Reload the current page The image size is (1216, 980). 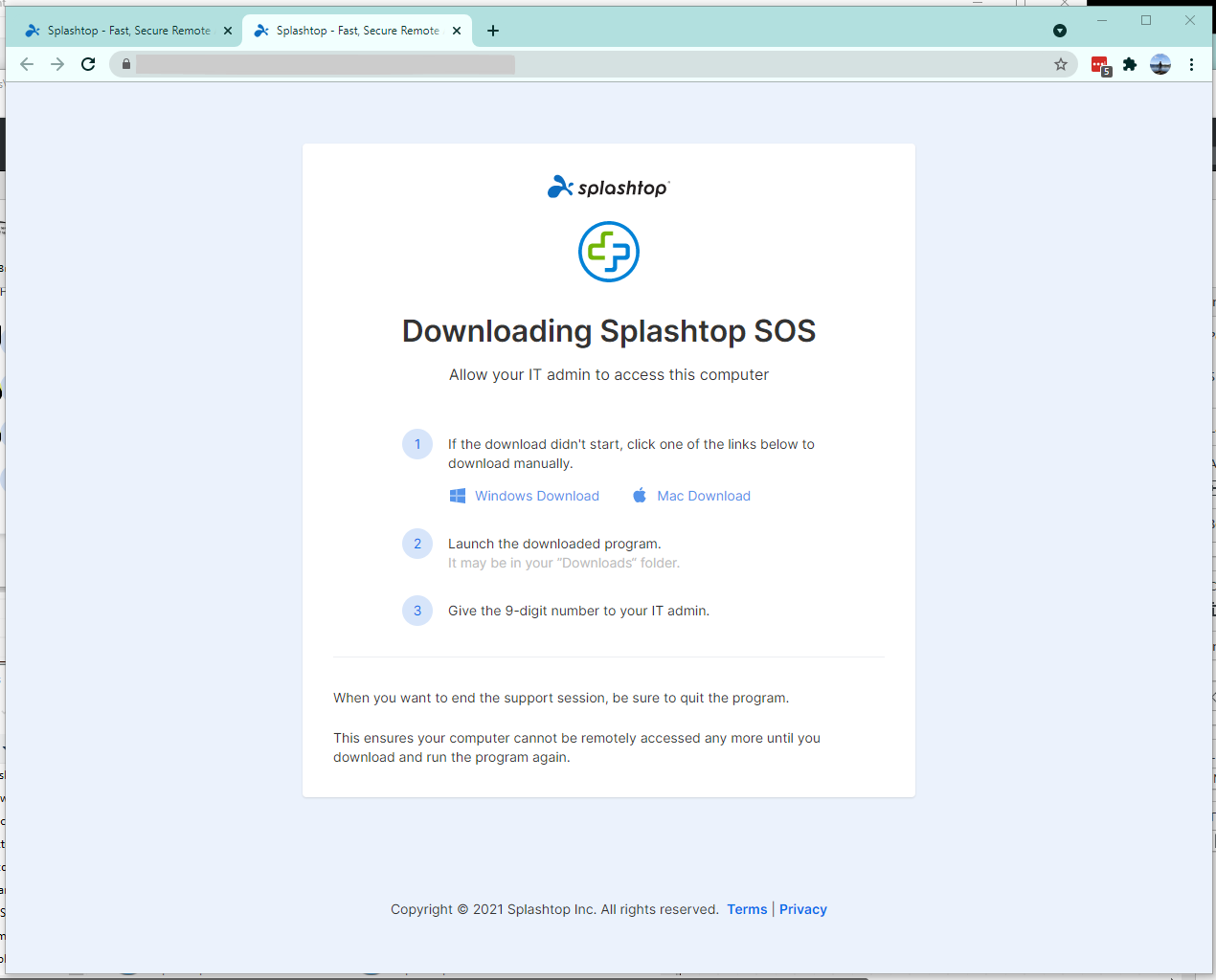[88, 64]
